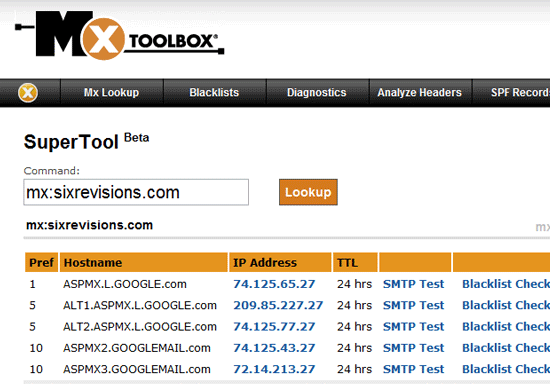Open IP address 74.125.43.27 link
The image size is (550, 384).
274,348
